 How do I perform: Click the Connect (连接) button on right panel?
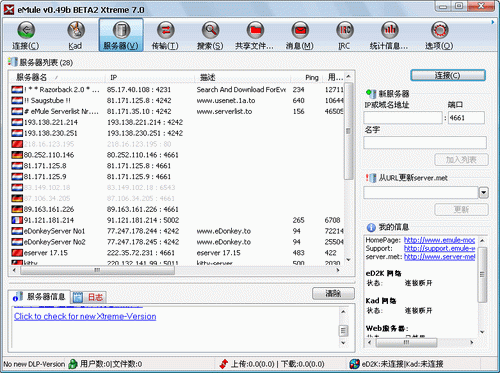coord(448,75)
